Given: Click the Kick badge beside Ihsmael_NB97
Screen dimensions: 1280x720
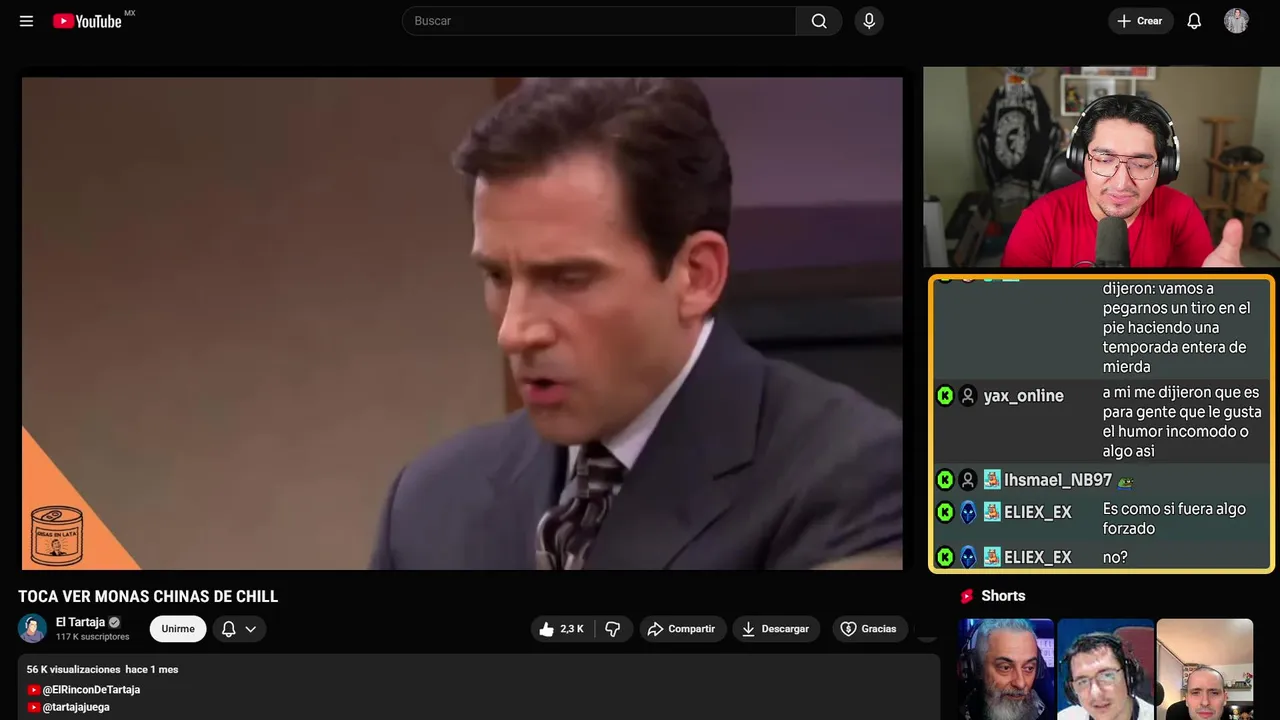Looking at the screenshot, I should pyautogui.click(x=945, y=480).
